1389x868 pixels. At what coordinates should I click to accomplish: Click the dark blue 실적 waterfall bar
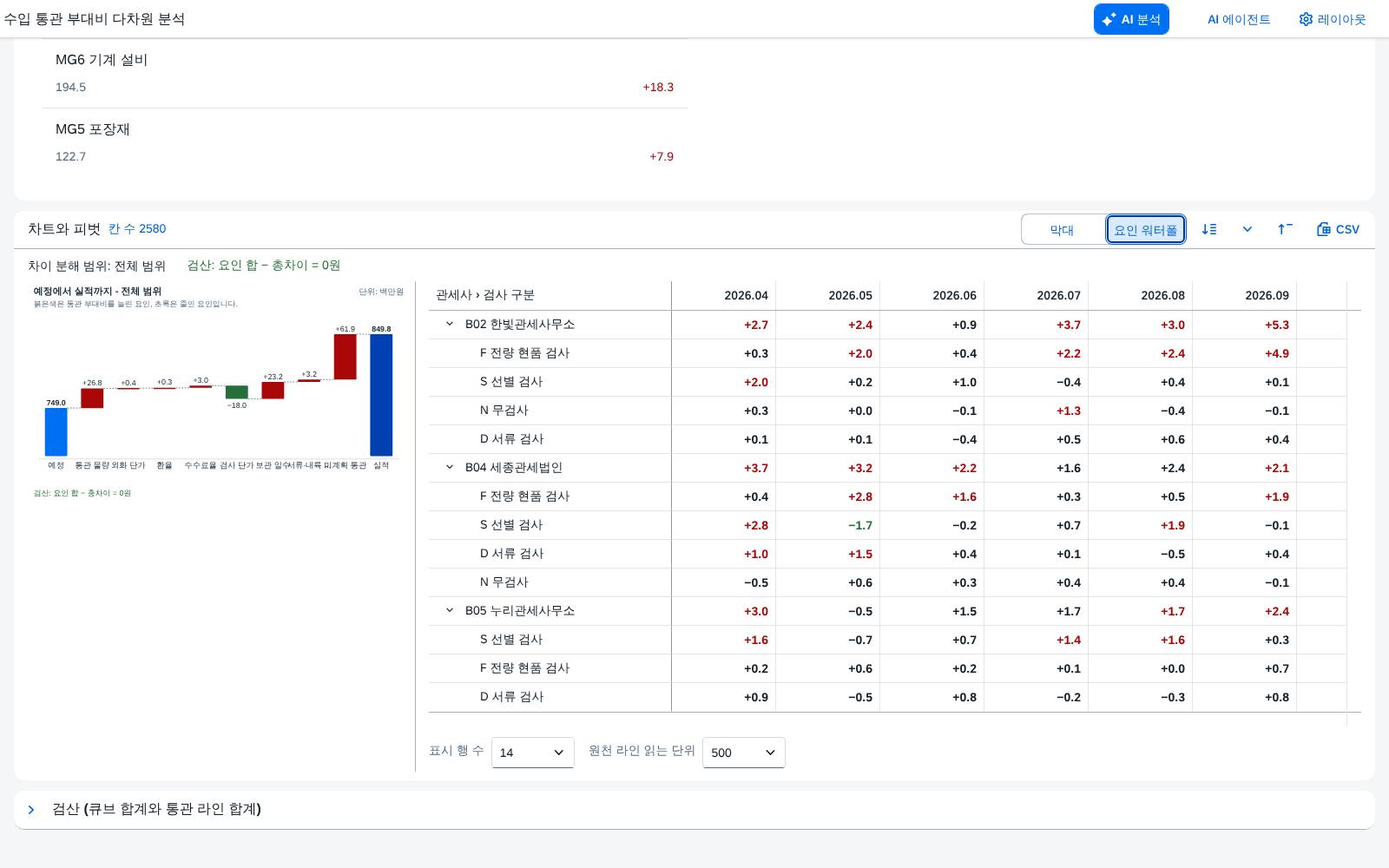pos(381,395)
